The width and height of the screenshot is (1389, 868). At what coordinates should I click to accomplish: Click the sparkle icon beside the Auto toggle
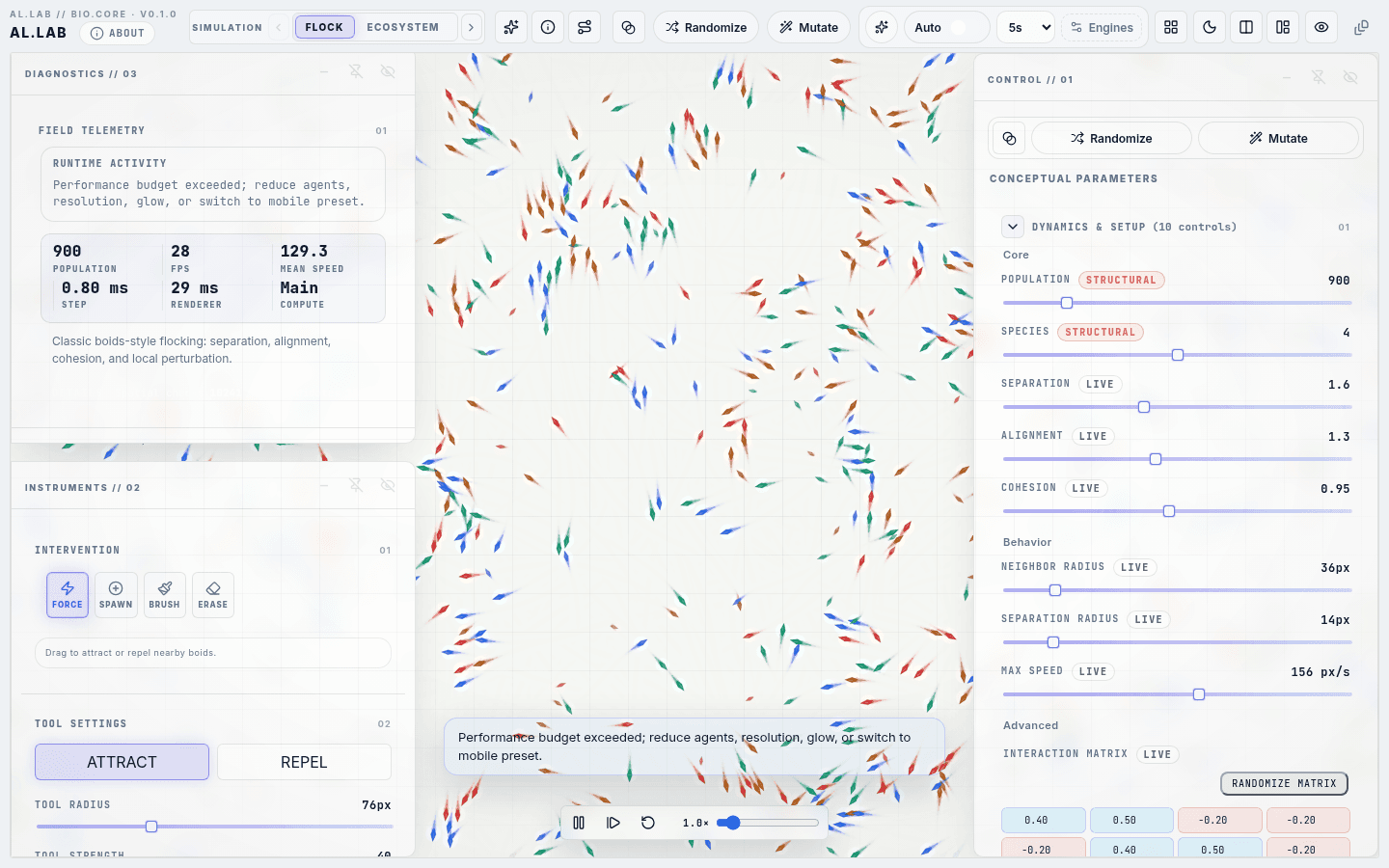pyautogui.click(x=882, y=27)
